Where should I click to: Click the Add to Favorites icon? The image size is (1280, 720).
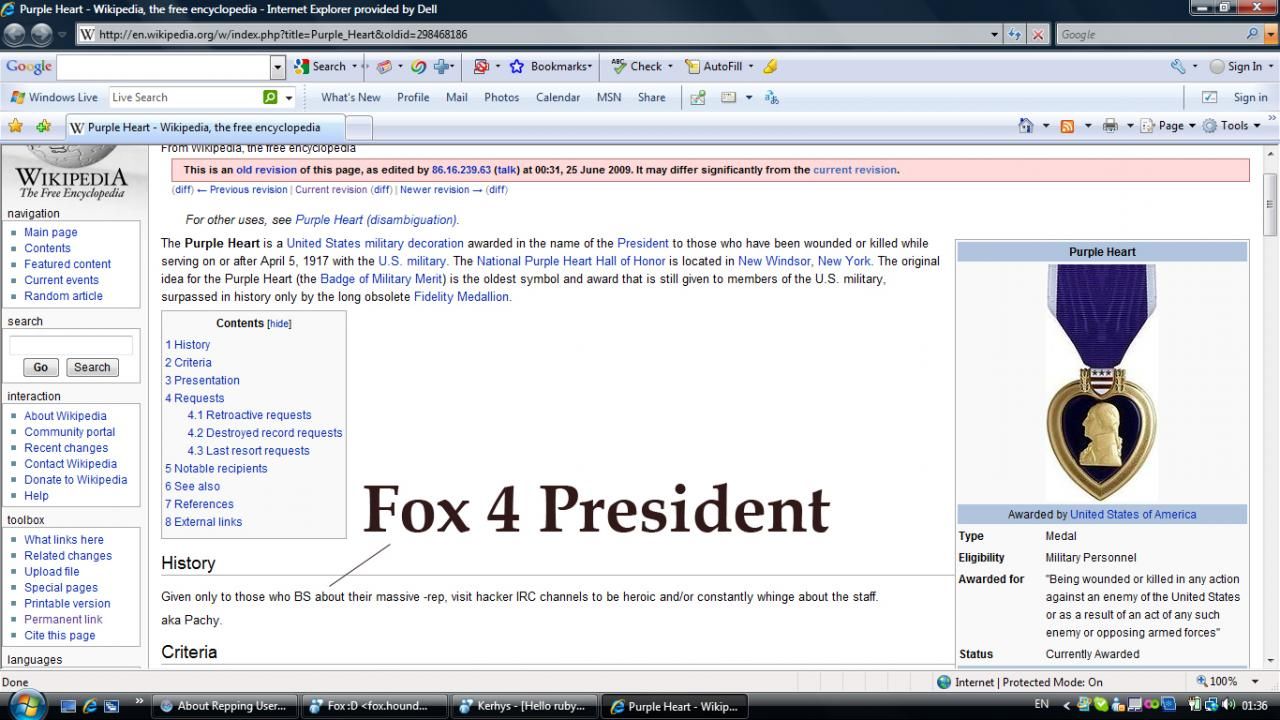(44, 126)
